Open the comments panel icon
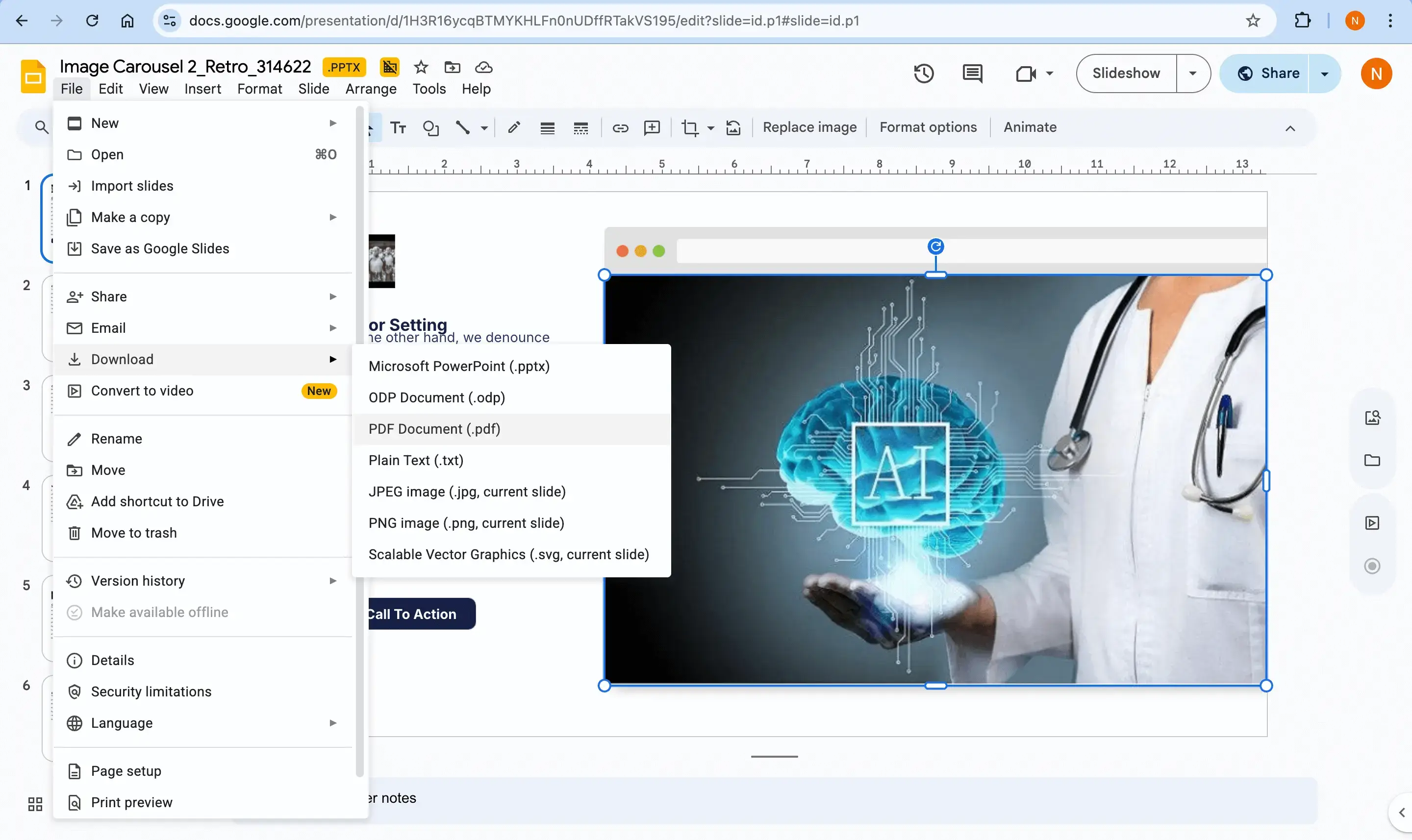 click(972, 74)
